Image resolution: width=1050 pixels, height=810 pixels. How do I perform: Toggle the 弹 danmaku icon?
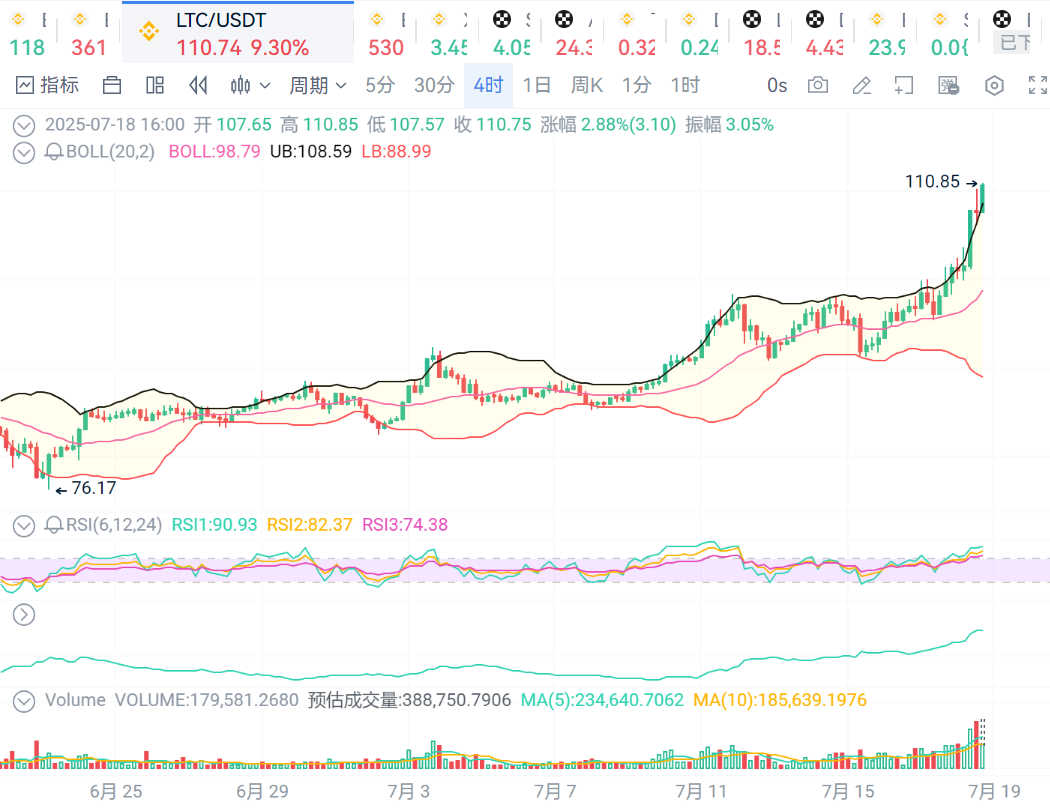[x=948, y=86]
